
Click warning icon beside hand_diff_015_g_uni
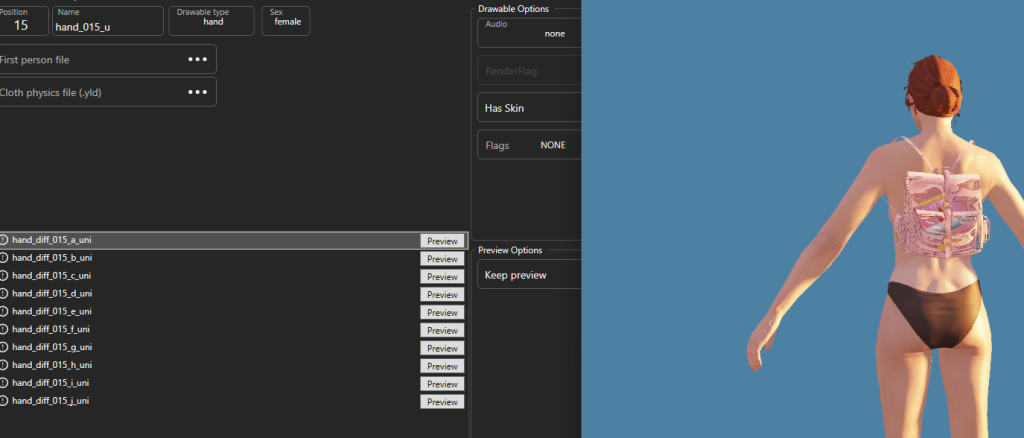(4, 347)
